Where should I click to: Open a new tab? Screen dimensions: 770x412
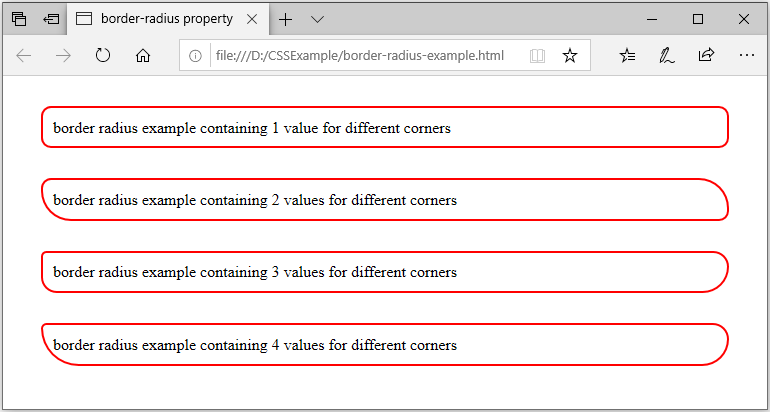pyautogui.click(x=285, y=19)
